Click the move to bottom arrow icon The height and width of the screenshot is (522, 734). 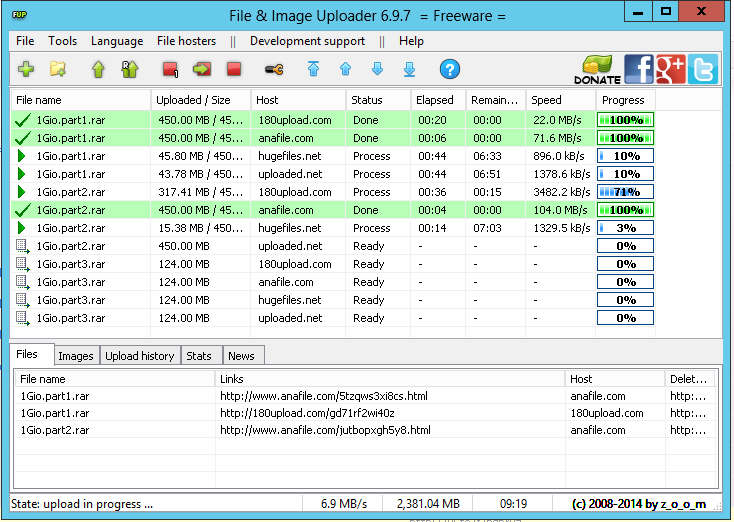point(409,69)
